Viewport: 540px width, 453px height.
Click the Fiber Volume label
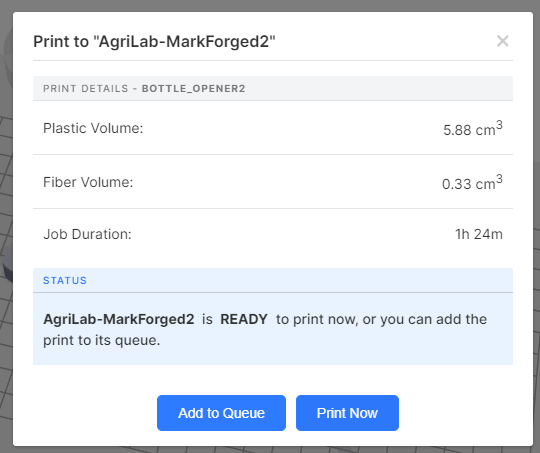click(88, 182)
